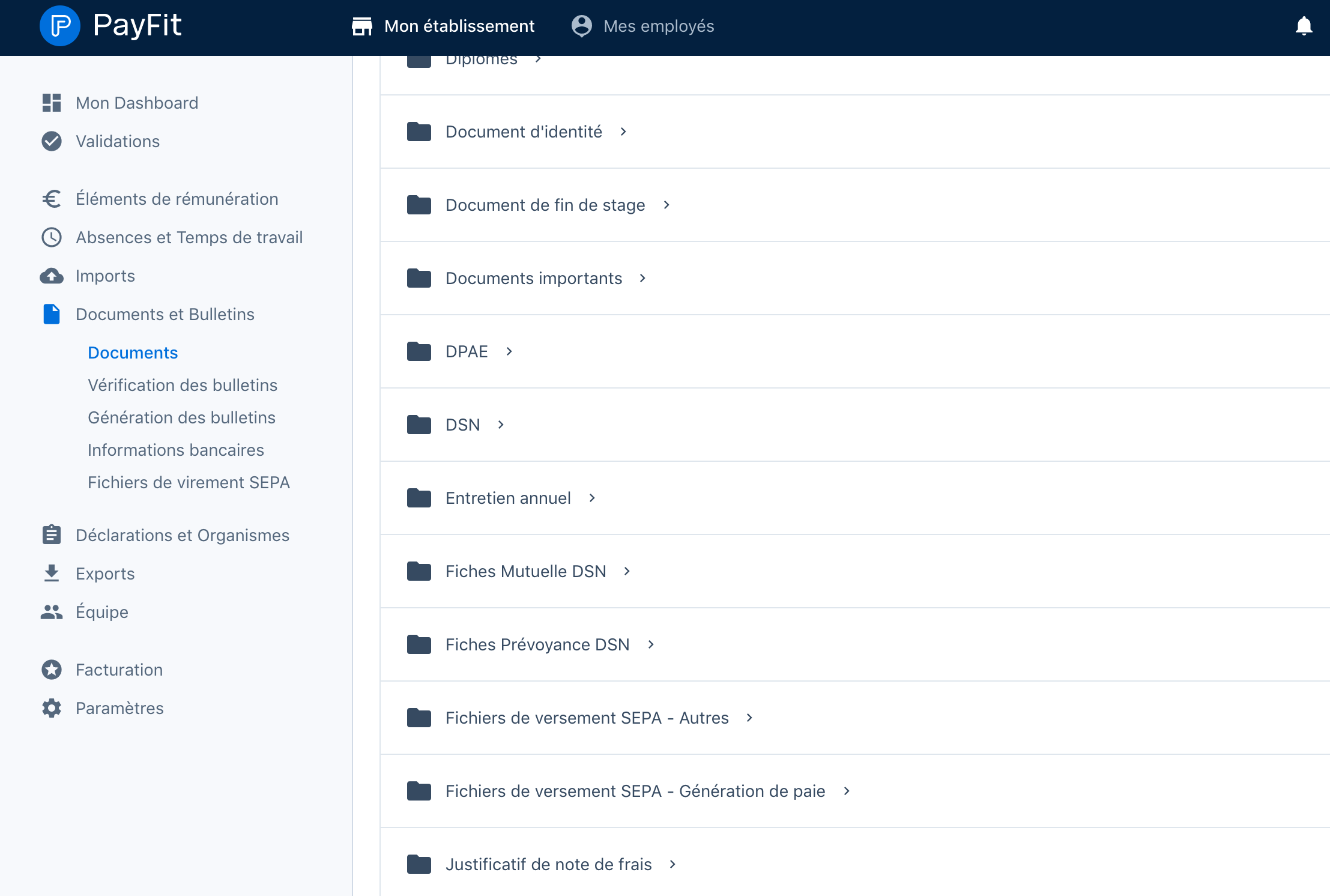The width and height of the screenshot is (1330, 896).
Task: Open Éléments de rémunération menu
Action: coord(177,199)
